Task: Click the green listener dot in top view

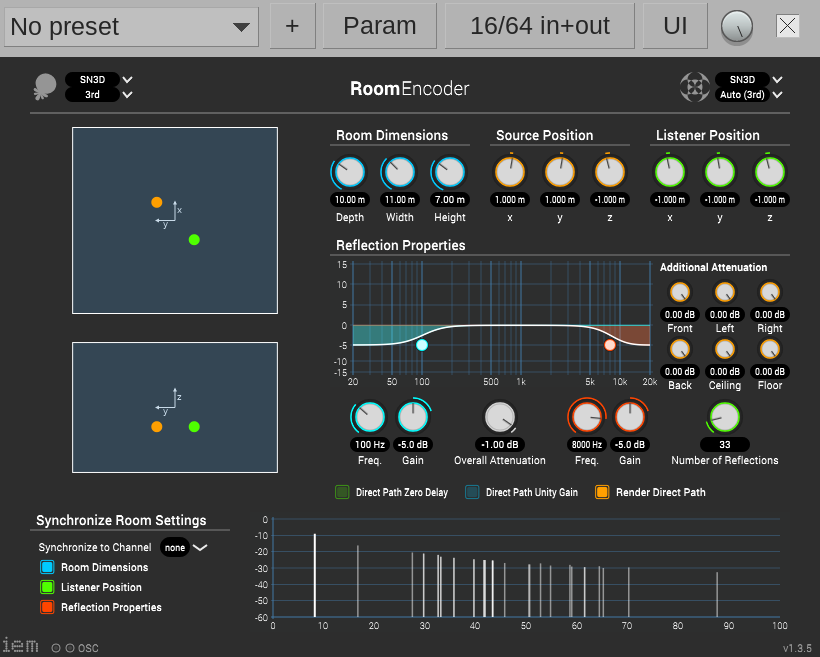Action: [194, 239]
